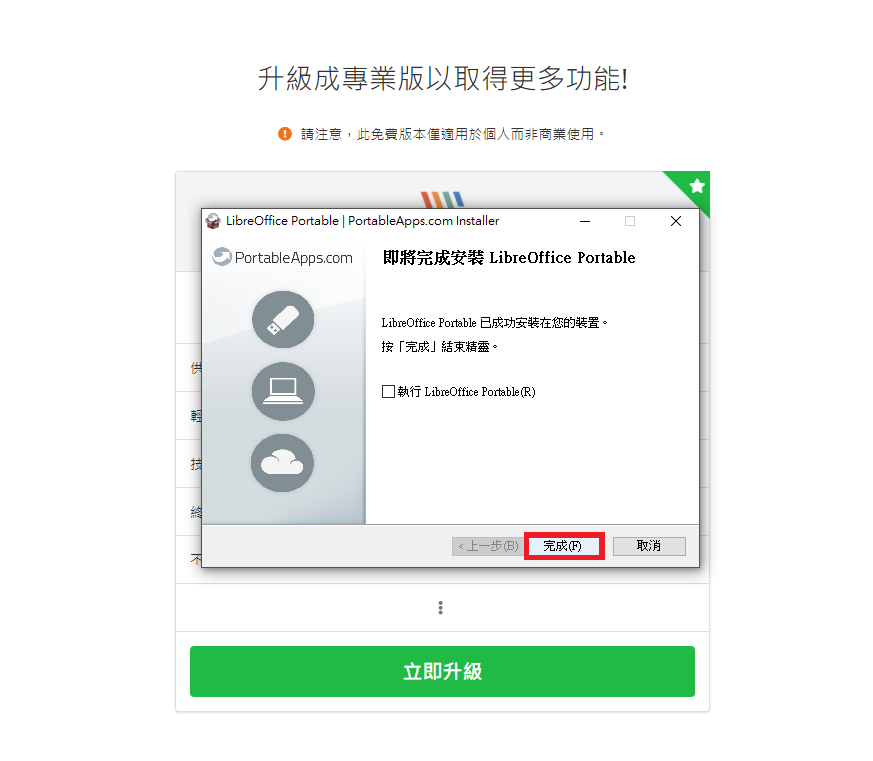The width and height of the screenshot is (873, 761).
Task: Click the green 立即升級 upgrade button
Action: point(442,671)
